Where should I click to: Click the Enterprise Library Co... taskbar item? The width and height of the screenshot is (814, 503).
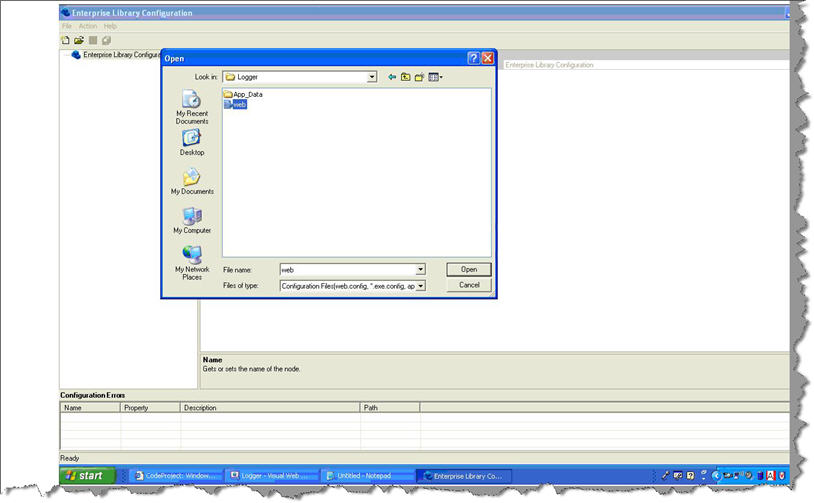464,475
